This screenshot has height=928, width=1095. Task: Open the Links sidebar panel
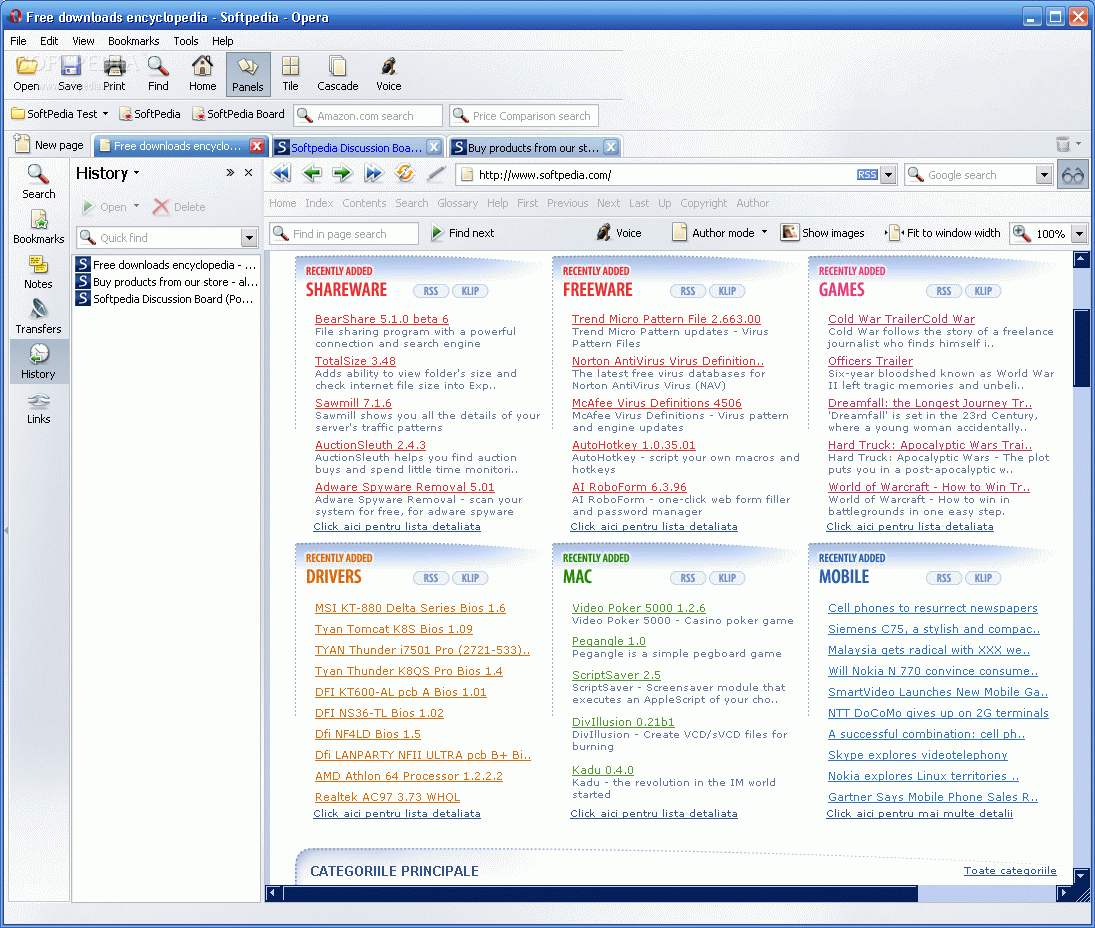(38, 406)
